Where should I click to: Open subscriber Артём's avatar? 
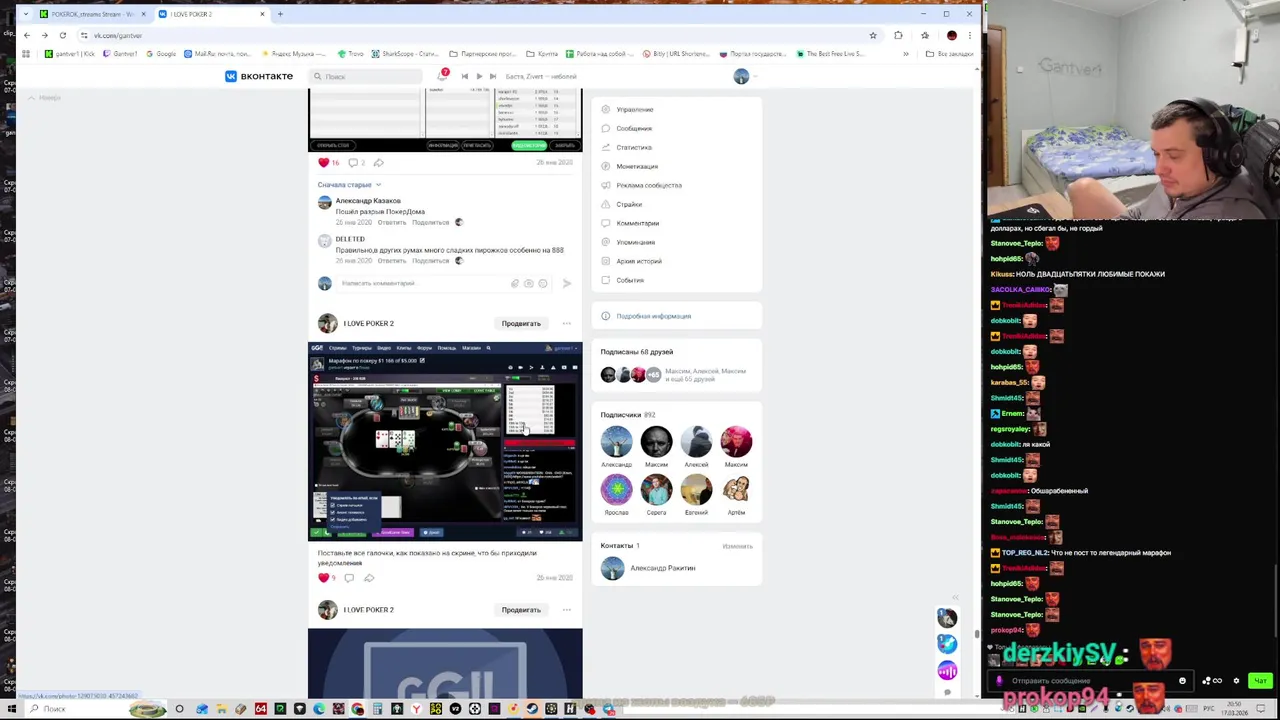click(736, 489)
